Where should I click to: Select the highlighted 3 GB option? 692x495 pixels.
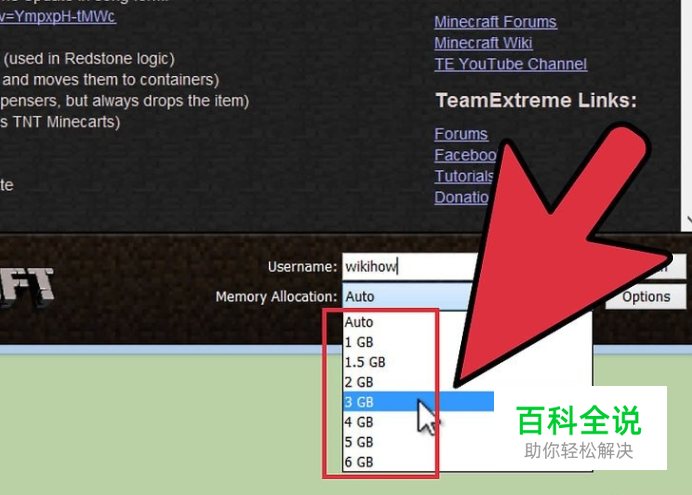pos(418,401)
